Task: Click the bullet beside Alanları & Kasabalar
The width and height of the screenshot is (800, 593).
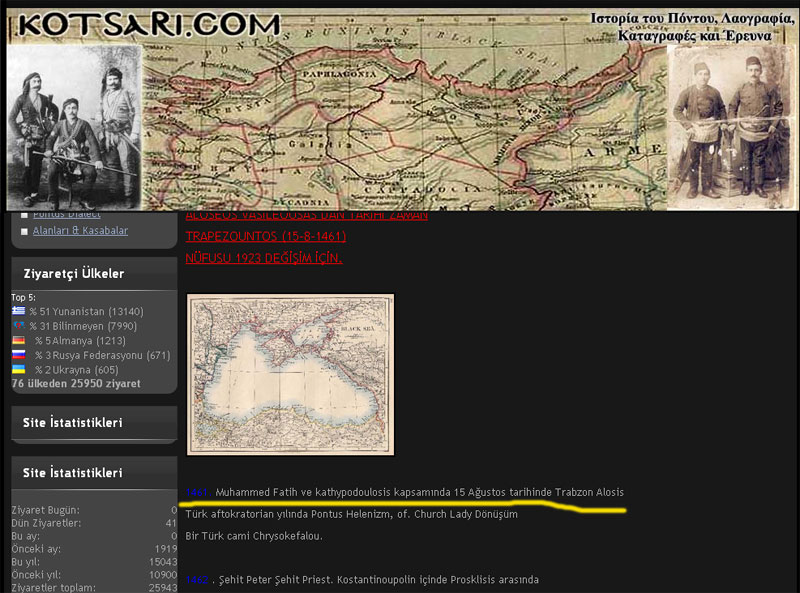Action: (x=24, y=231)
